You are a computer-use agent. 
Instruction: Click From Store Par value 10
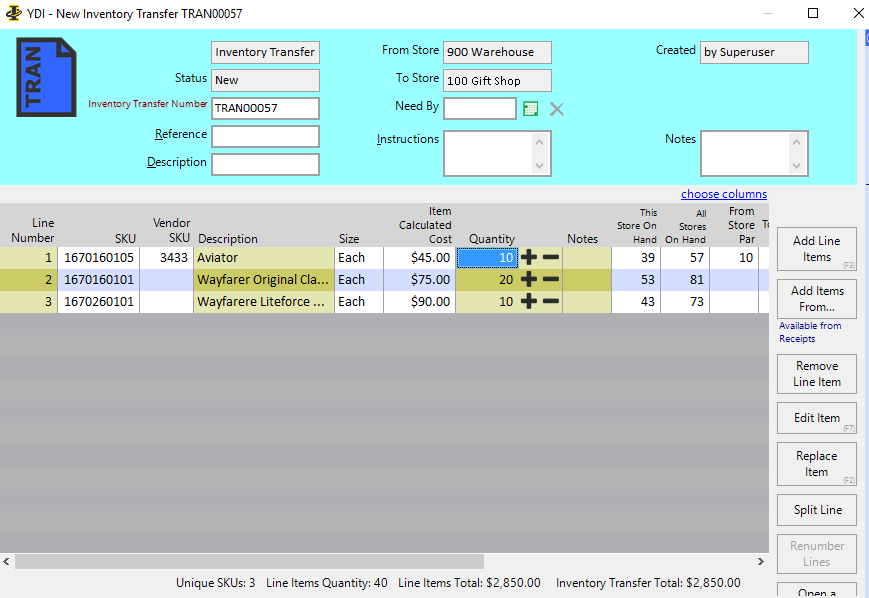point(734,258)
